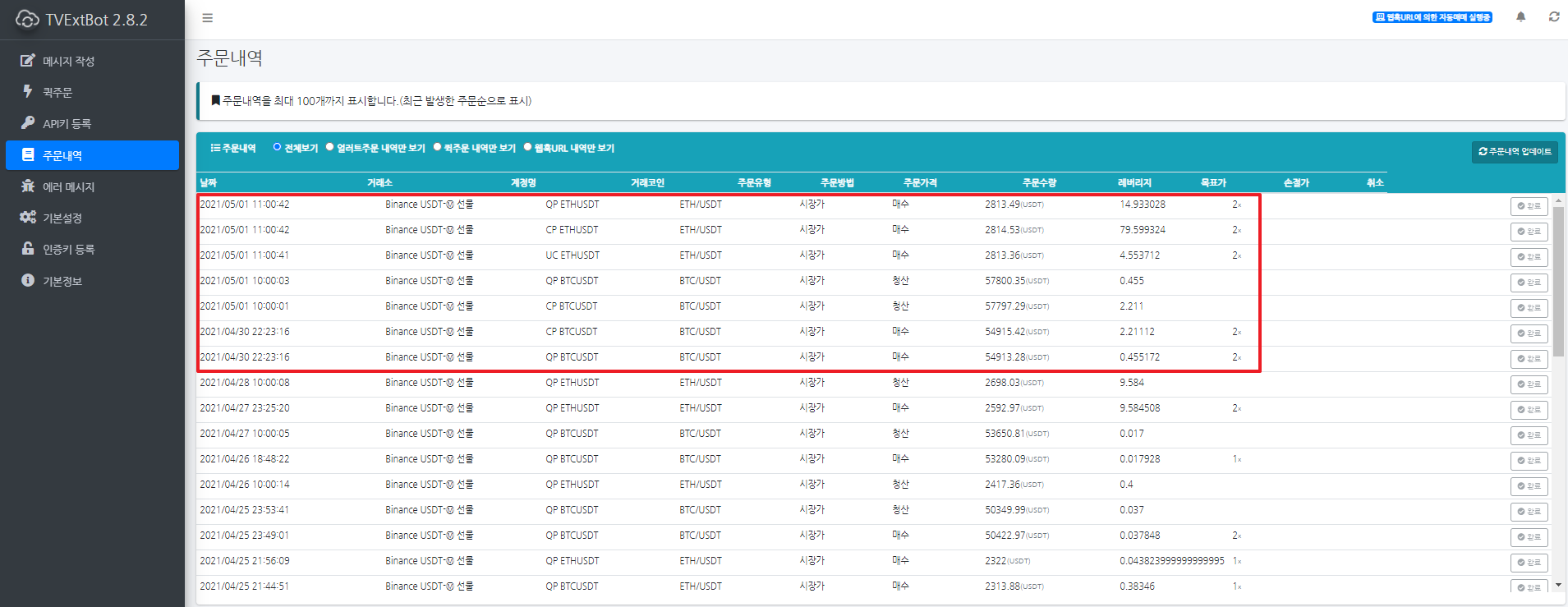Click the lightning bolt icon for 퀵주문
This screenshot has height=607, width=1568.
[x=28, y=92]
